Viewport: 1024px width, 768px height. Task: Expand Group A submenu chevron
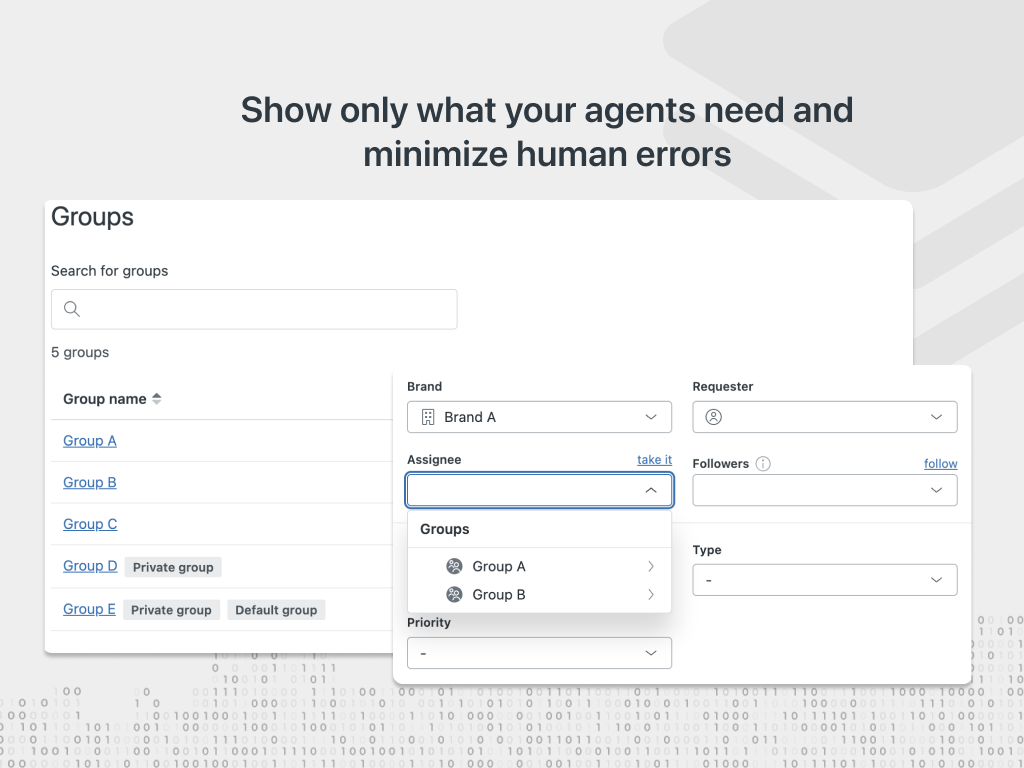(x=651, y=566)
